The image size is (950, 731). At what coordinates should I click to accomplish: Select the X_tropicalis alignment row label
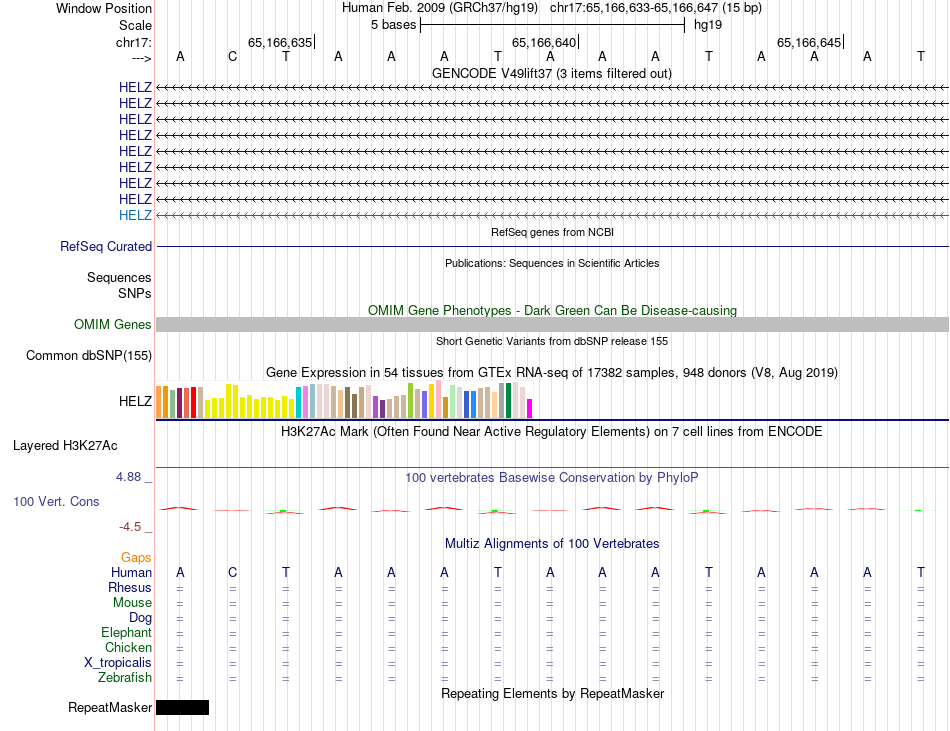[118, 663]
